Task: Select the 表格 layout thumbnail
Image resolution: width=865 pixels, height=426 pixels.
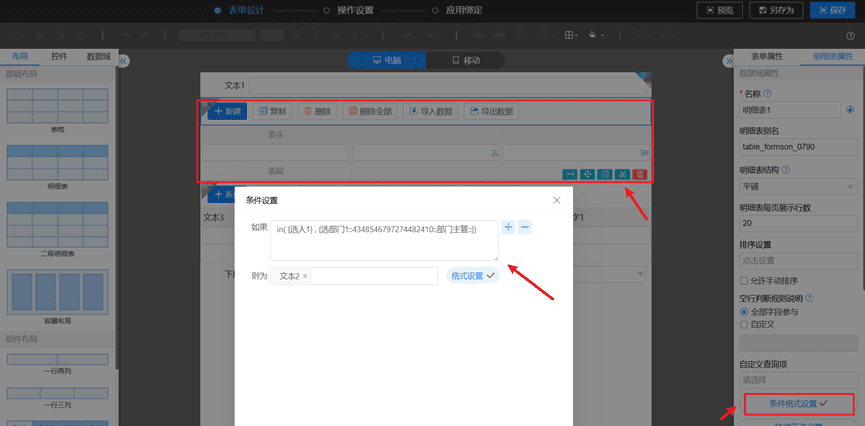Action: point(57,105)
